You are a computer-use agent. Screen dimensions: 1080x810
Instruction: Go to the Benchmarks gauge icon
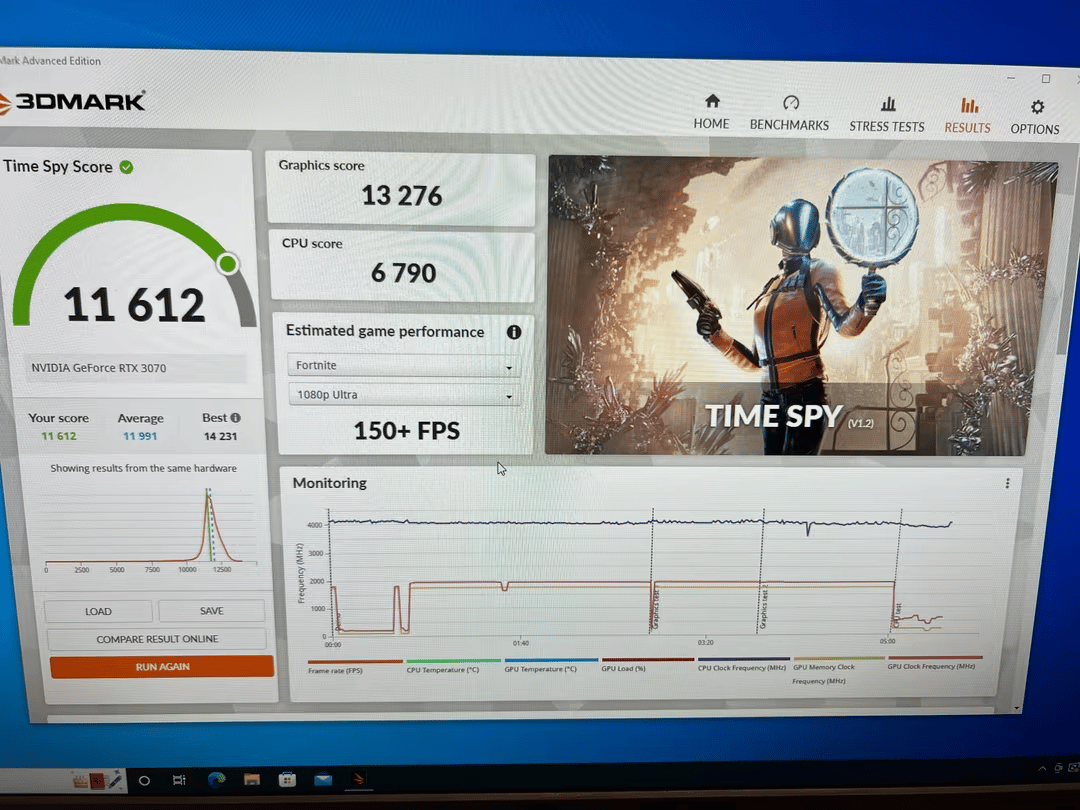click(x=790, y=103)
